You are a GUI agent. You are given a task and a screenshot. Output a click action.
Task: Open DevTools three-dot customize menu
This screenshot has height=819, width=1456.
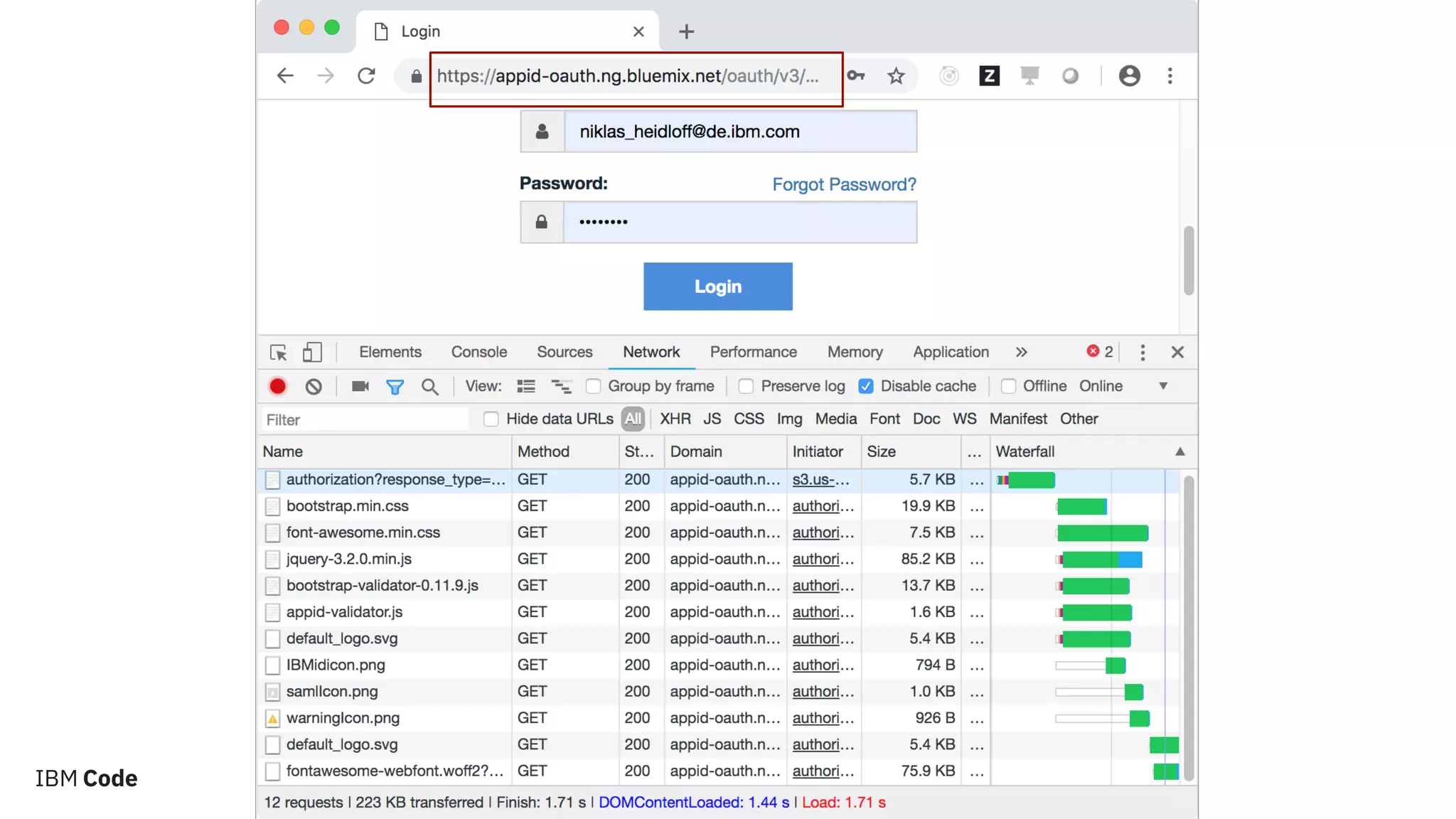tap(1142, 353)
